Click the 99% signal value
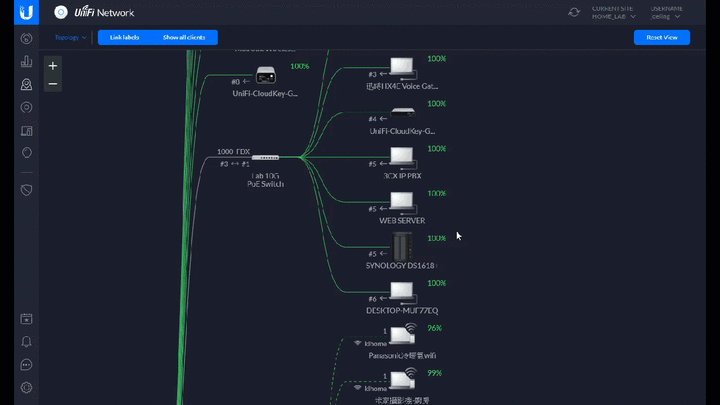Image resolution: width=720 pixels, height=405 pixels. [434, 373]
